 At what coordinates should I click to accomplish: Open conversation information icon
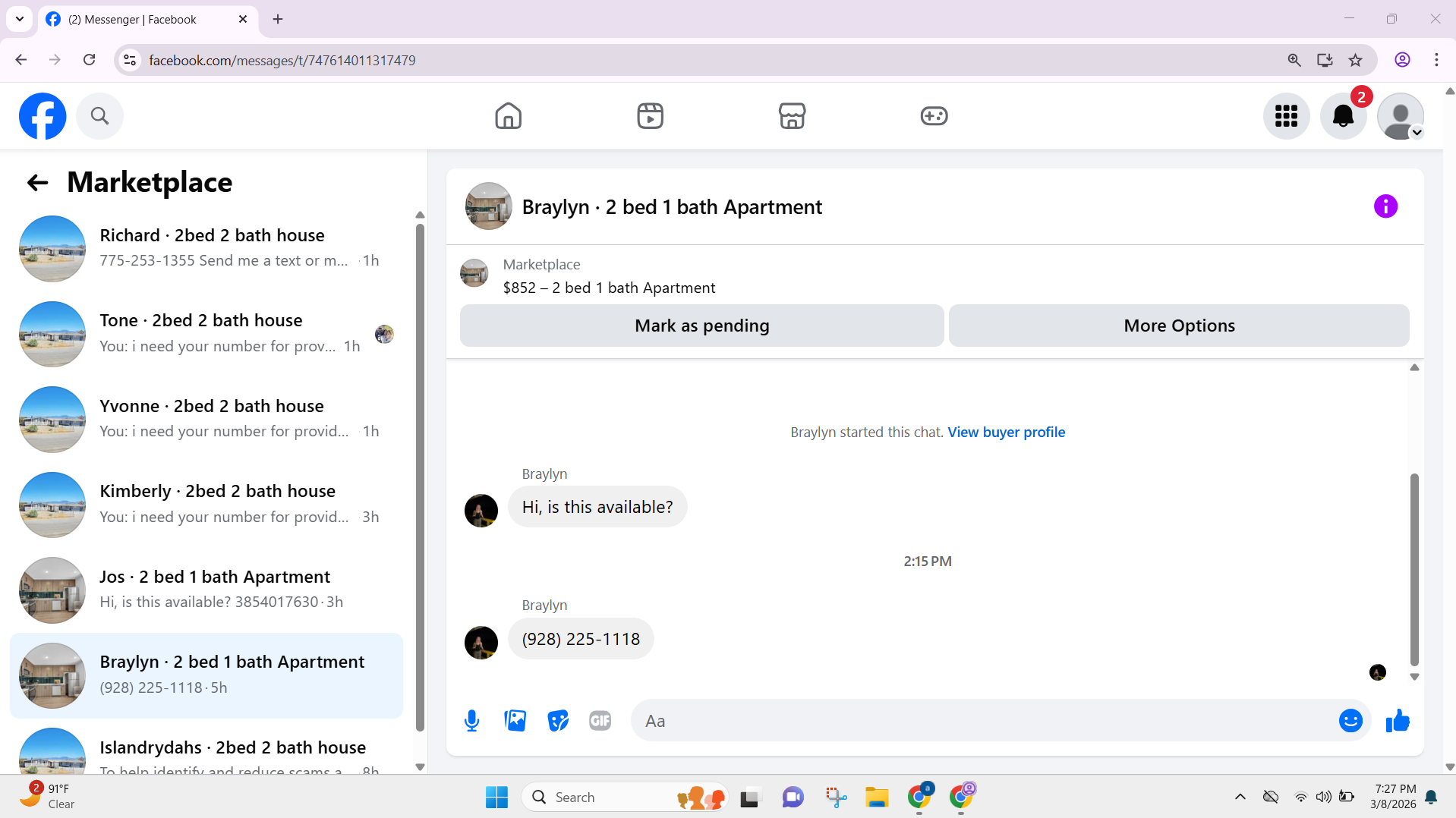click(x=1385, y=206)
